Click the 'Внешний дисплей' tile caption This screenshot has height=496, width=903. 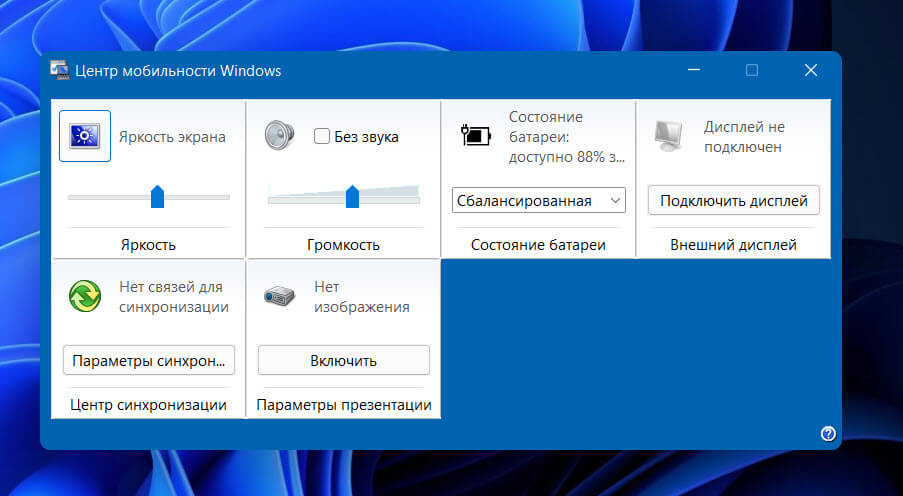[x=733, y=245]
